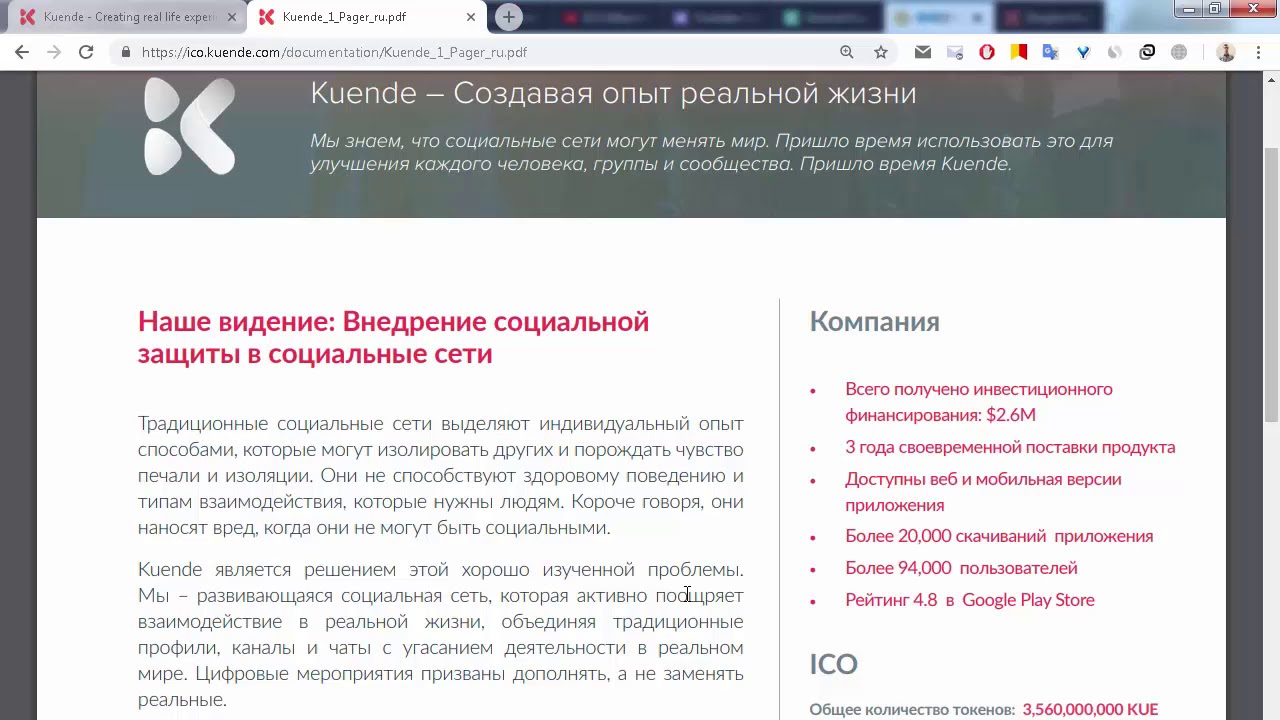Go back to the previous page
1280x720 pixels.
pyautogui.click(x=22, y=52)
